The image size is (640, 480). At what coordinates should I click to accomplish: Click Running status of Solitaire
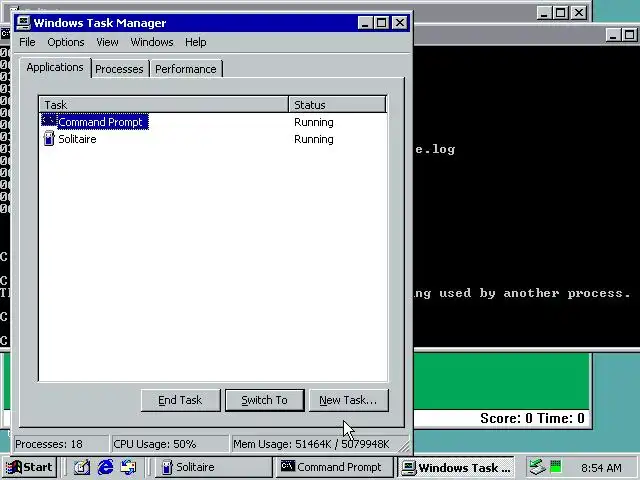pyautogui.click(x=313, y=139)
